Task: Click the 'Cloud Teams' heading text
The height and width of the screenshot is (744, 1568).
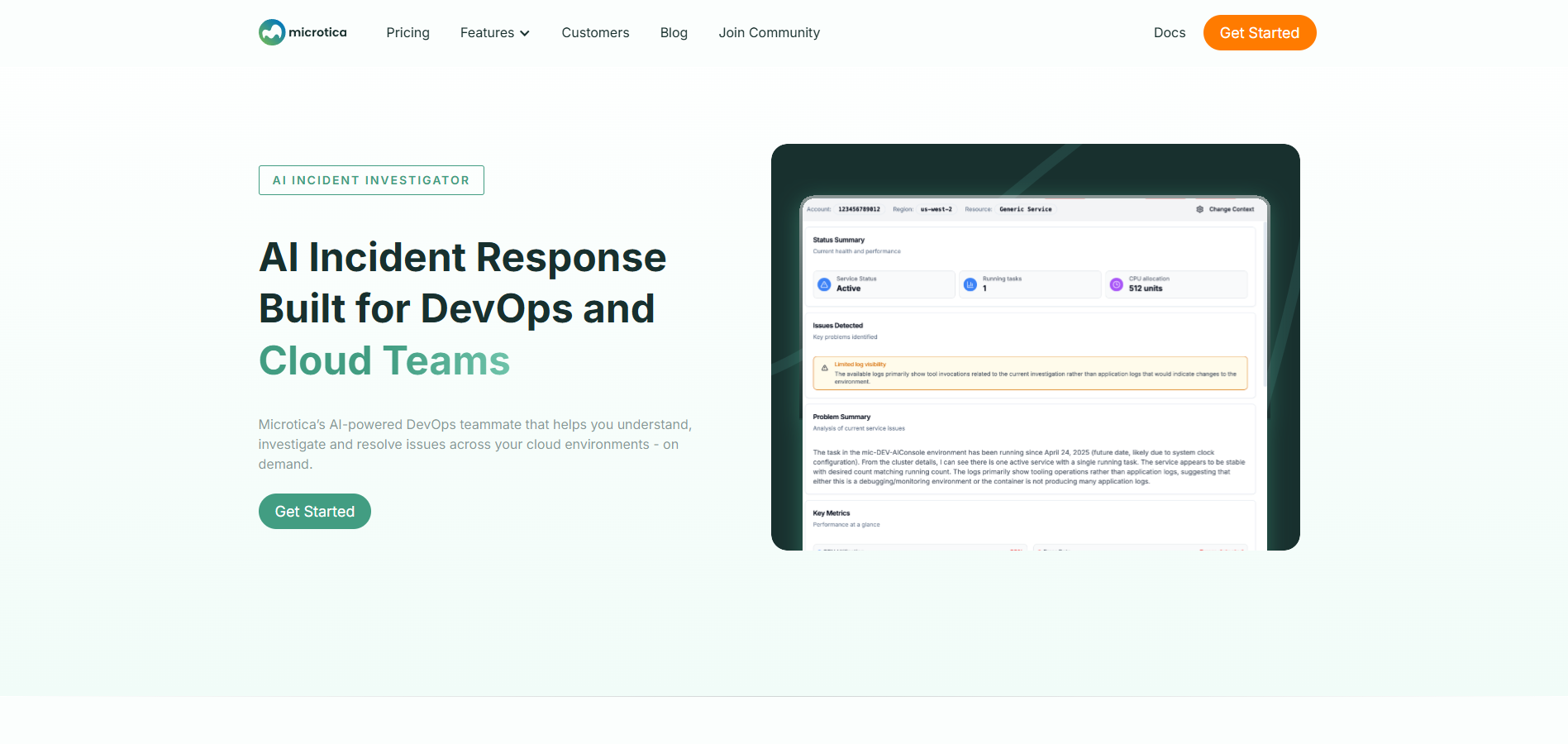Action: 384,360
